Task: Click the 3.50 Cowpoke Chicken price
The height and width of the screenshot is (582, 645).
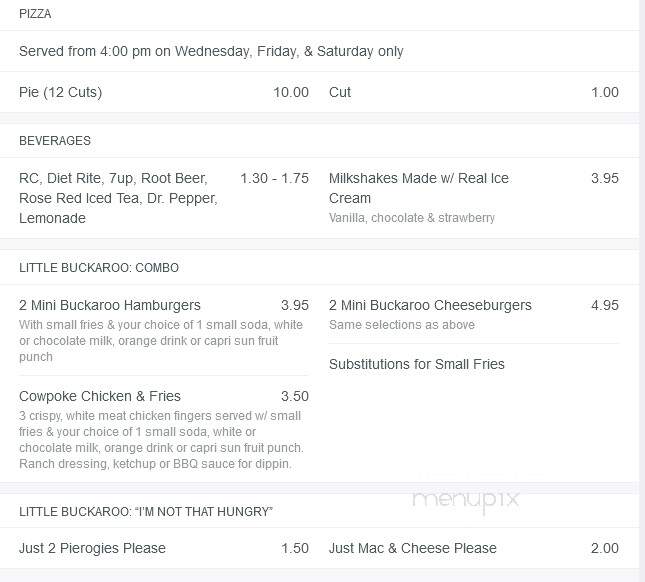Action: 295,396
